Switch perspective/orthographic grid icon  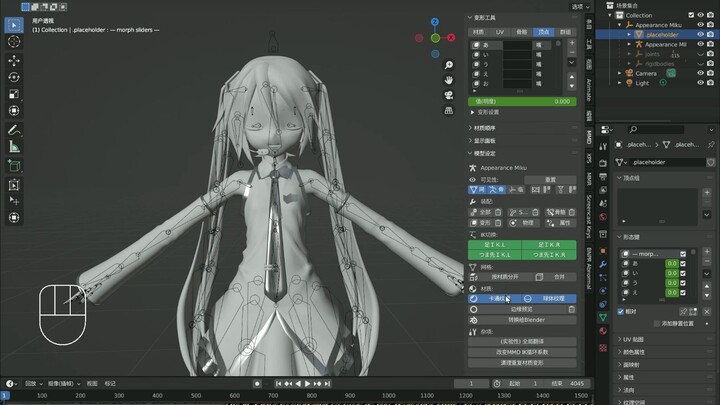[449, 110]
